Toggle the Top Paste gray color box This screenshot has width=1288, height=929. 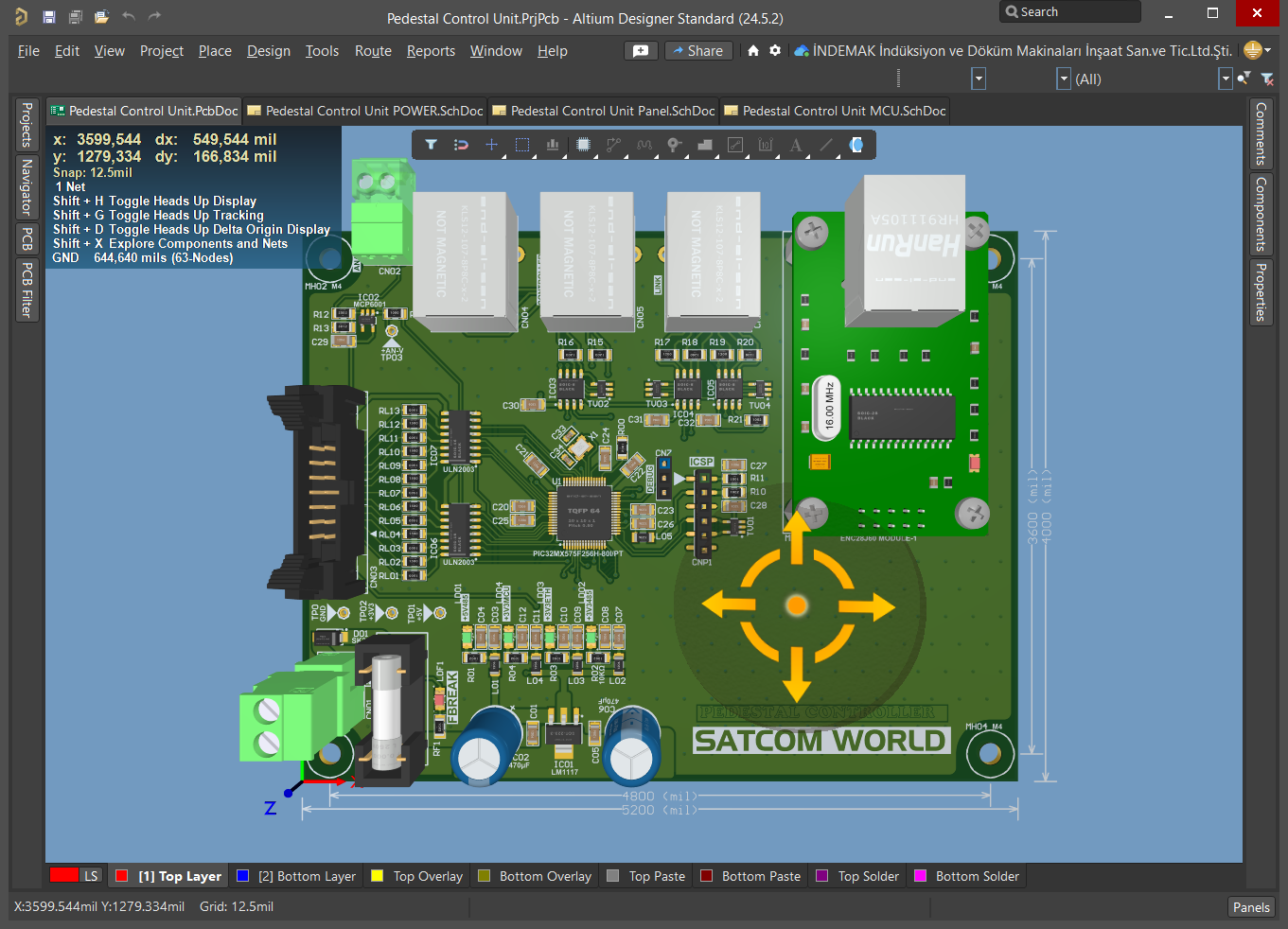pos(612,876)
